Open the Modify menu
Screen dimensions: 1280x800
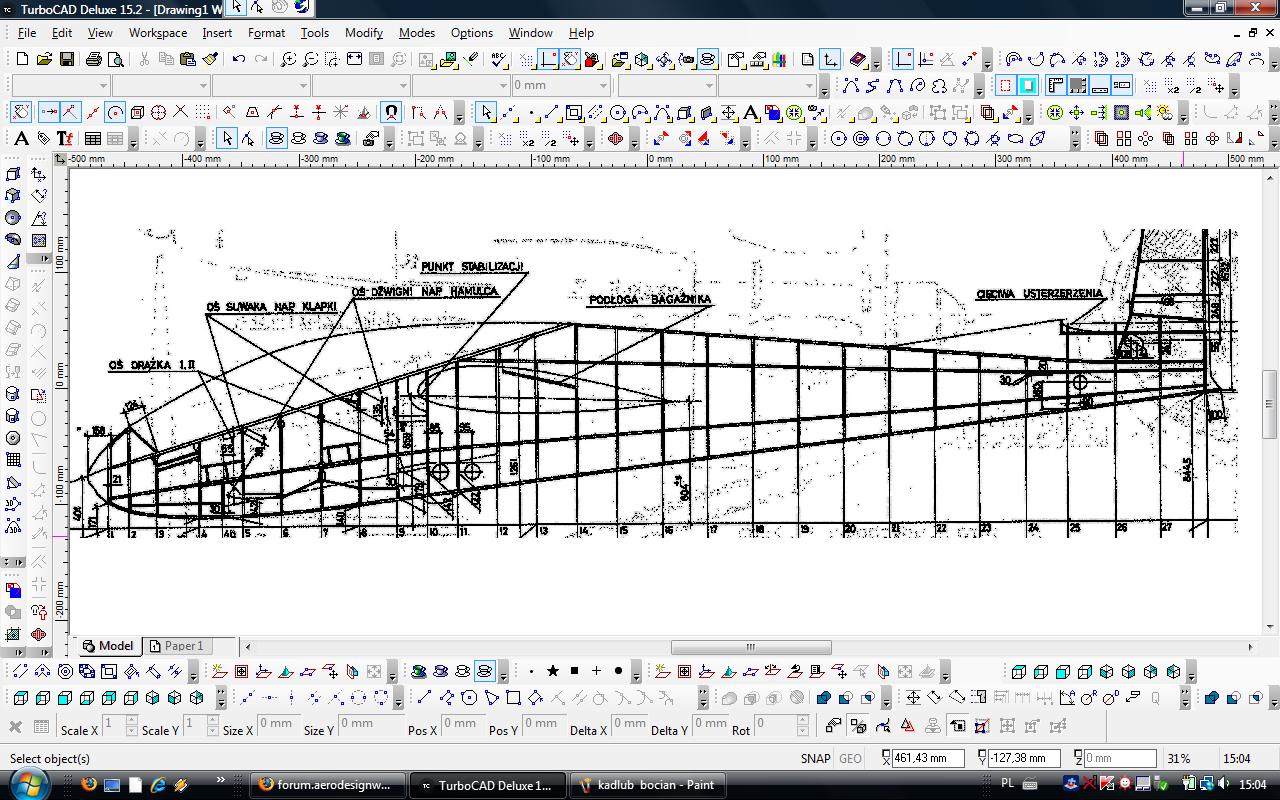point(363,32)
